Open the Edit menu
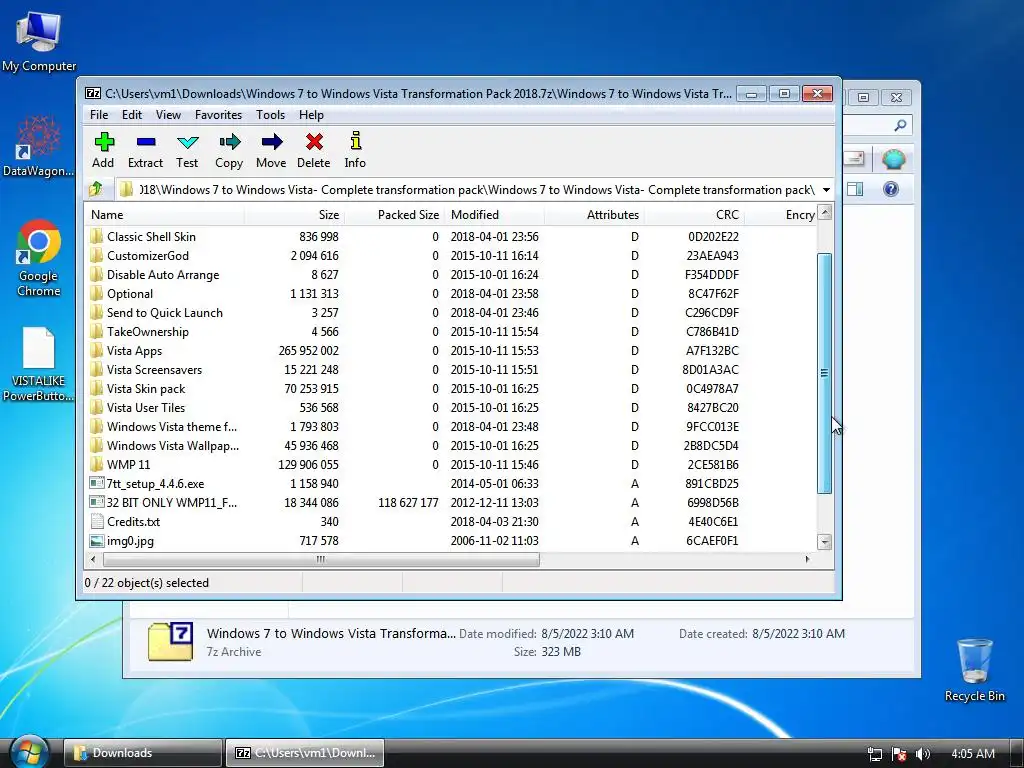Screen dimensions: 1024x768 132,115
